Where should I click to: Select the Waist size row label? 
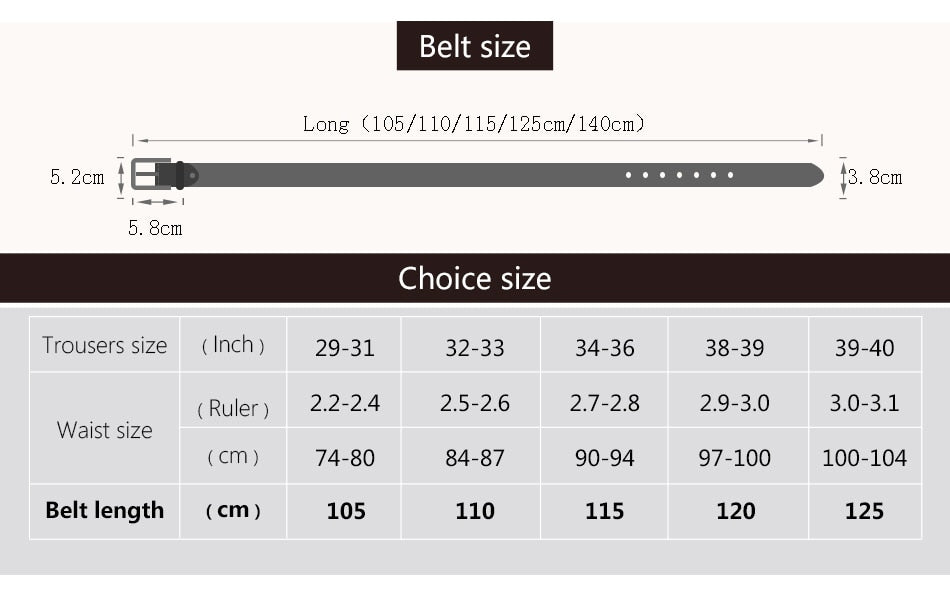point(105,430)
